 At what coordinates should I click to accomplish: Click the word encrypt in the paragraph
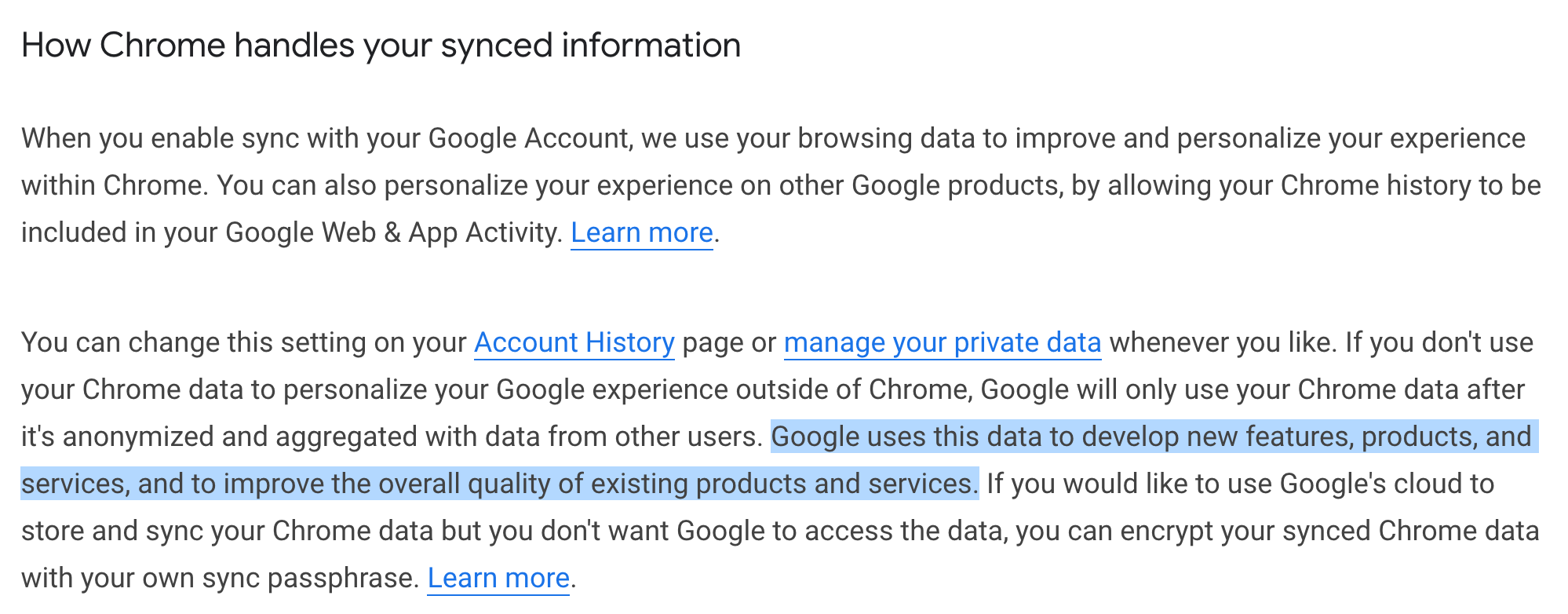click(1166, 531)
